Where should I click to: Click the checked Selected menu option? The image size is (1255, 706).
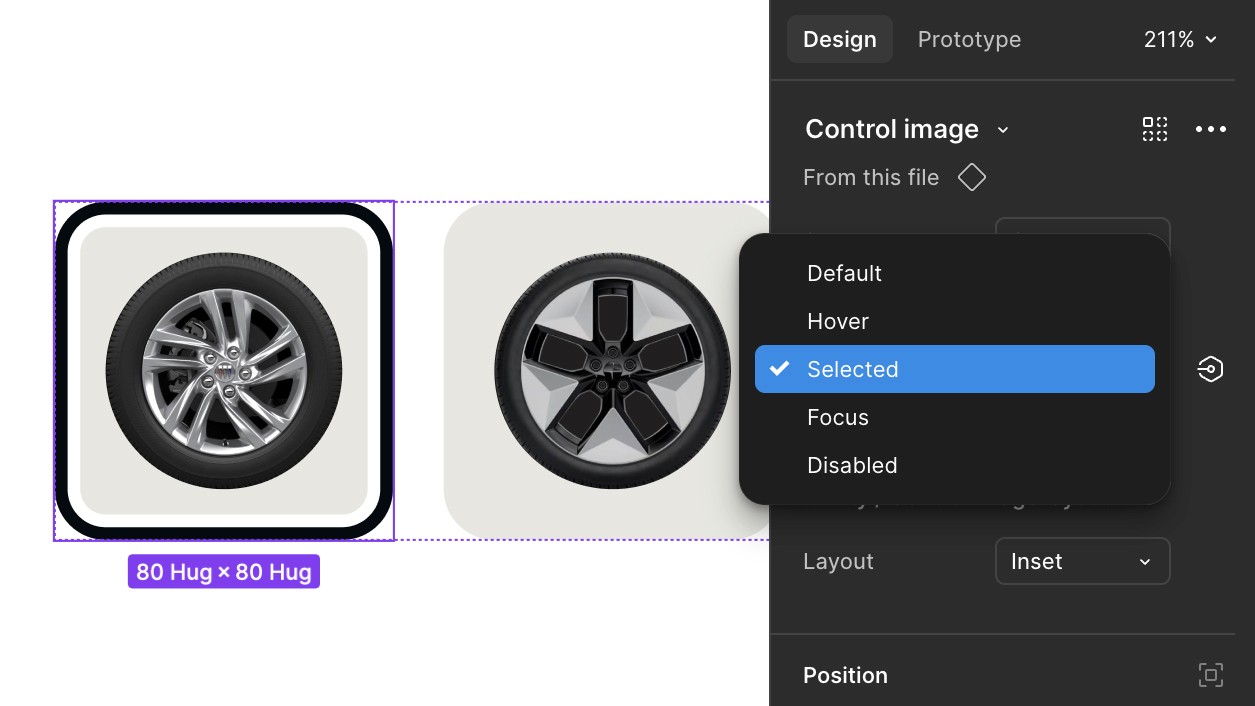click(x=853, y=369)
